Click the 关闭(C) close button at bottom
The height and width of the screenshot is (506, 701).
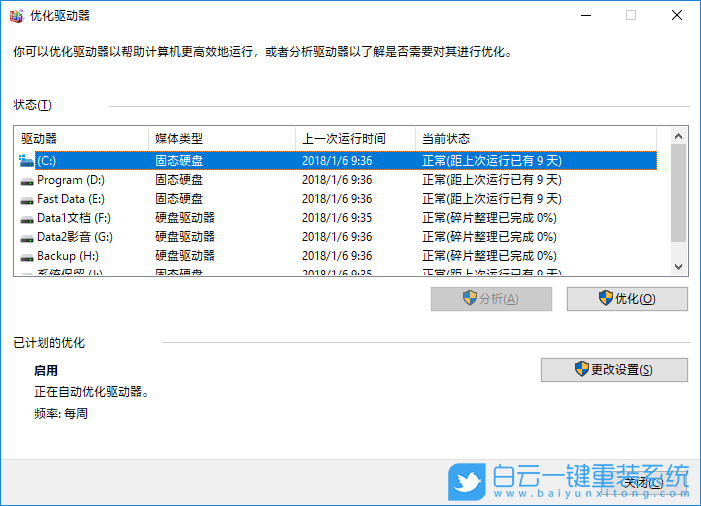pyautogui.click(x=643, y=482)
